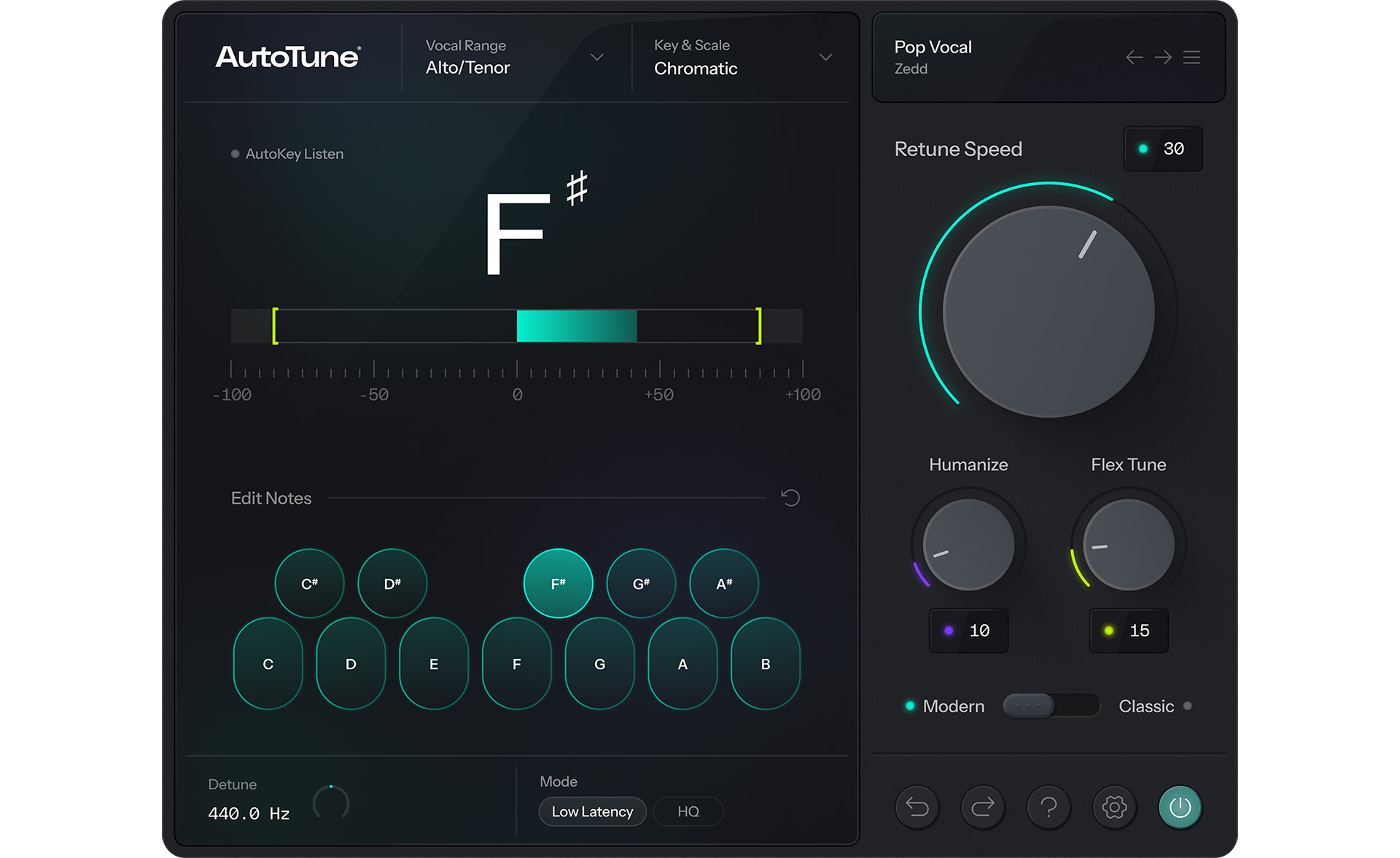Click the G note button
Image resolution: width=1400 pixels, height=858 pixels.
point(599,663)
